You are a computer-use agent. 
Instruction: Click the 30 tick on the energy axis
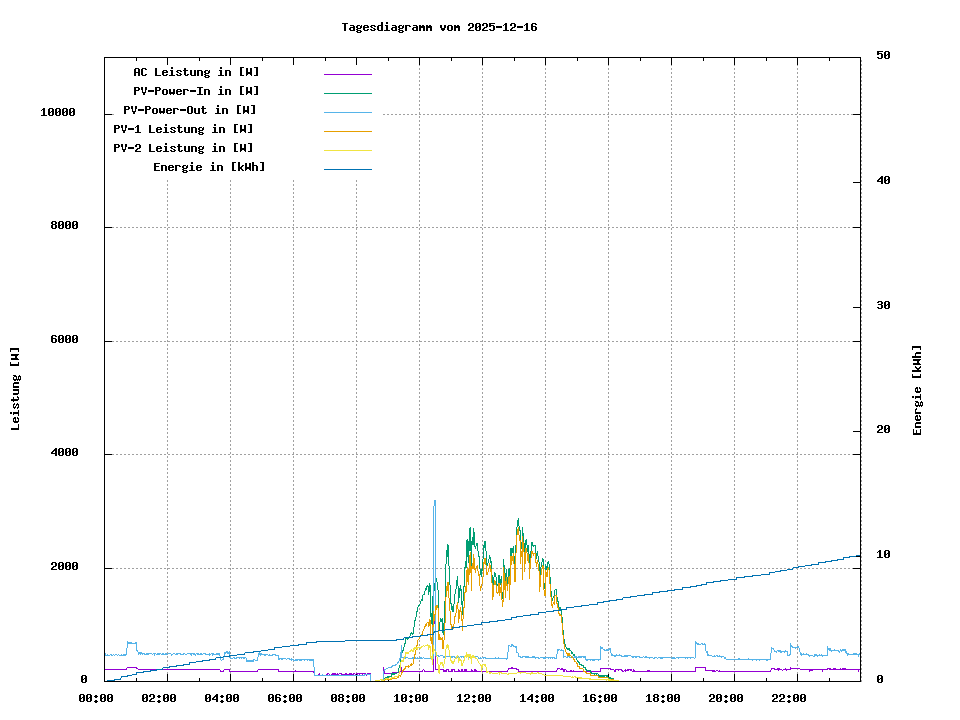click(x=883, y=306)
